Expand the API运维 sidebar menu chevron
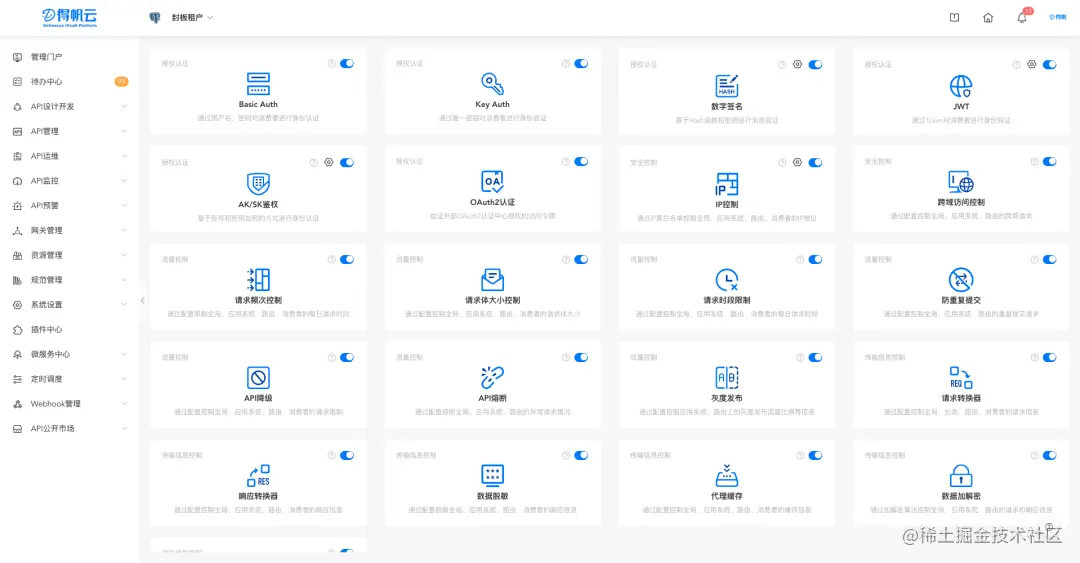Viewport: 1080px width, 563px height. [124, 156]
